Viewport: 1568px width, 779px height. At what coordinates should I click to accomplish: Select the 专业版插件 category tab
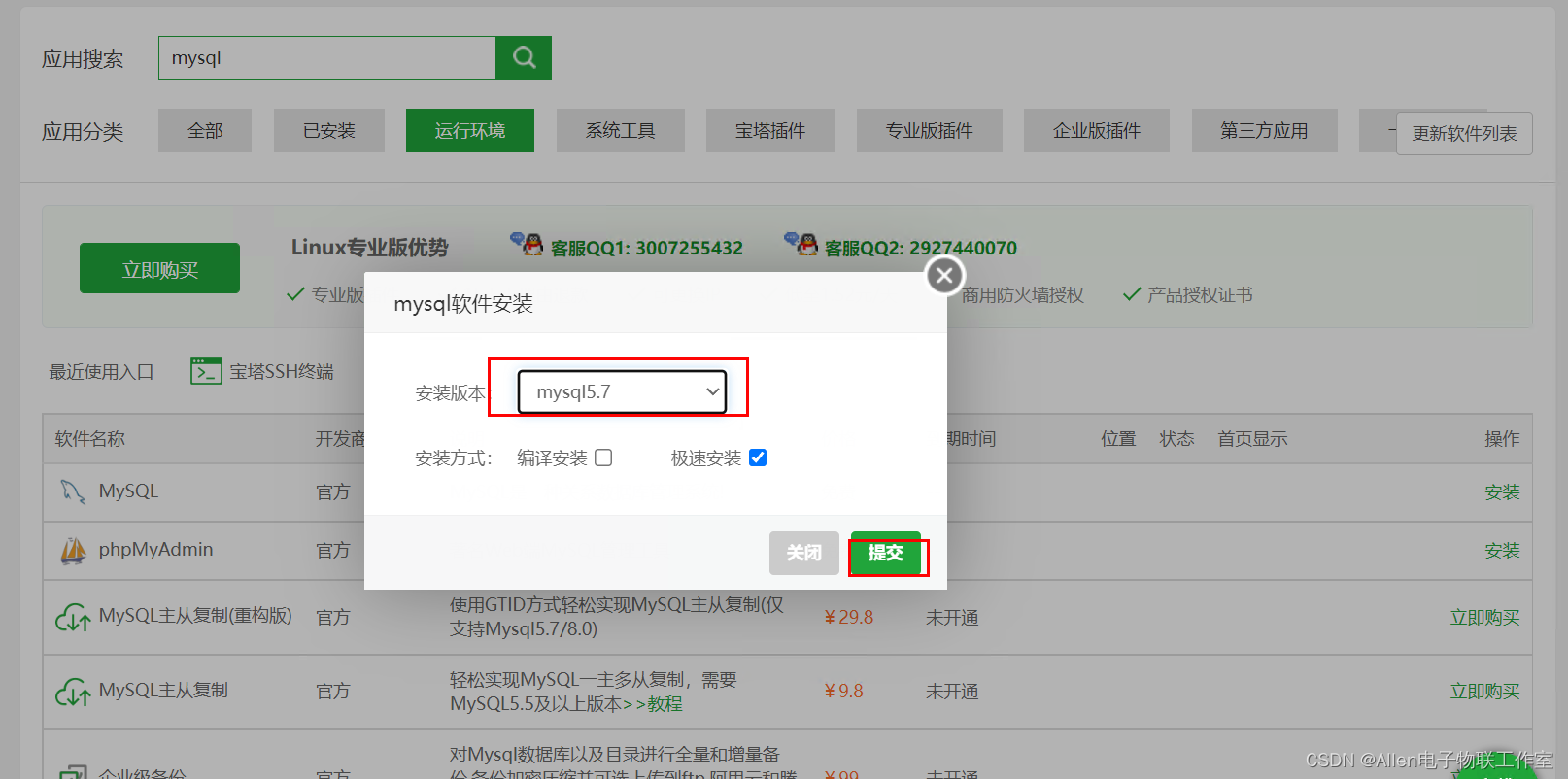[930, 130]
